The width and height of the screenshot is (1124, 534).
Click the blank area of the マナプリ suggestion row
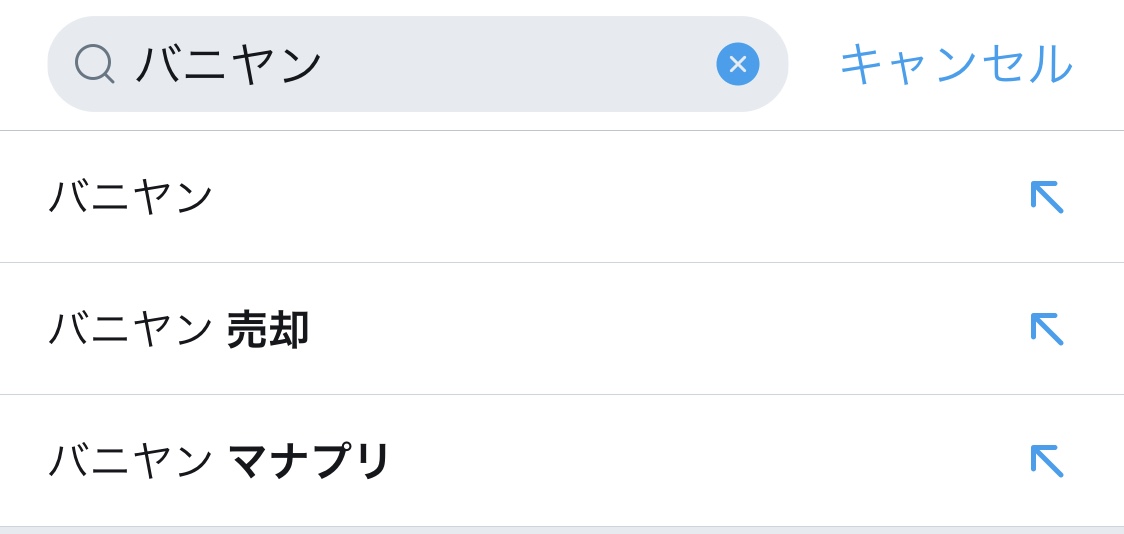(x=700, y=461)
